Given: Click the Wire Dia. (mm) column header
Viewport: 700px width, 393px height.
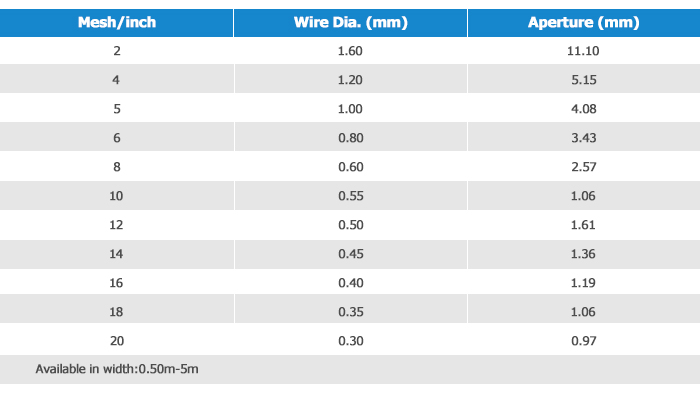Looking at the screenshot, I should [x=350, y=23].
